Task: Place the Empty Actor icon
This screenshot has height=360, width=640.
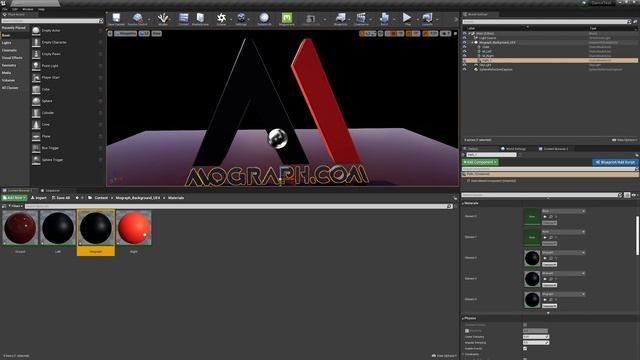Action: [36, 31]
